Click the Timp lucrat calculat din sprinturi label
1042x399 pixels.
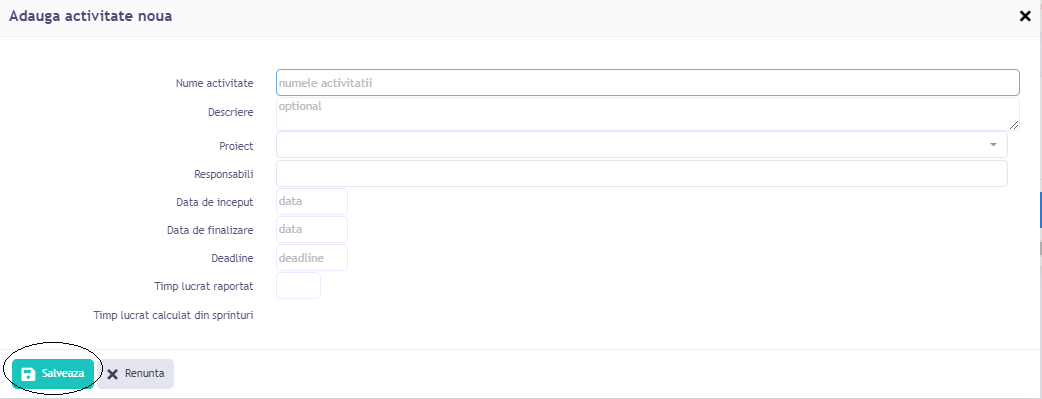173,315
